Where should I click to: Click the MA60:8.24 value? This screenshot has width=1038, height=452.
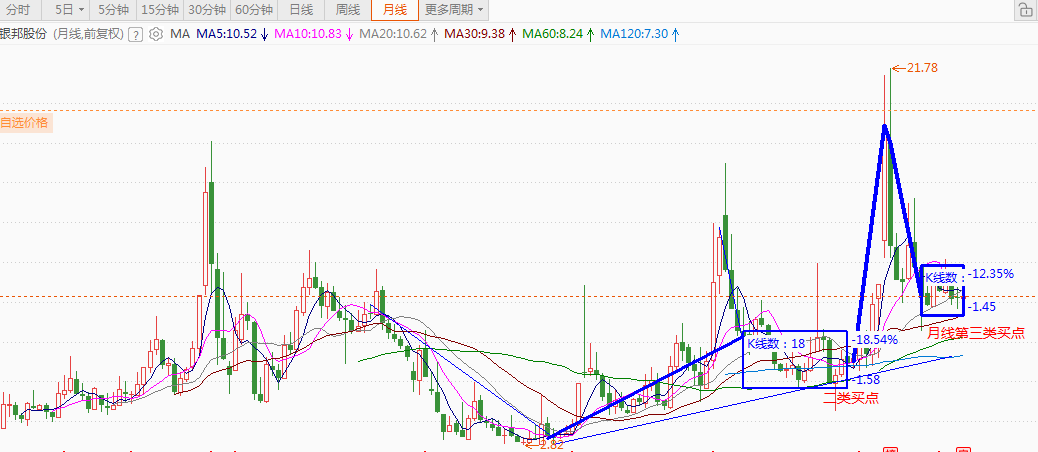pyautogui.click(x=553, y=34)
